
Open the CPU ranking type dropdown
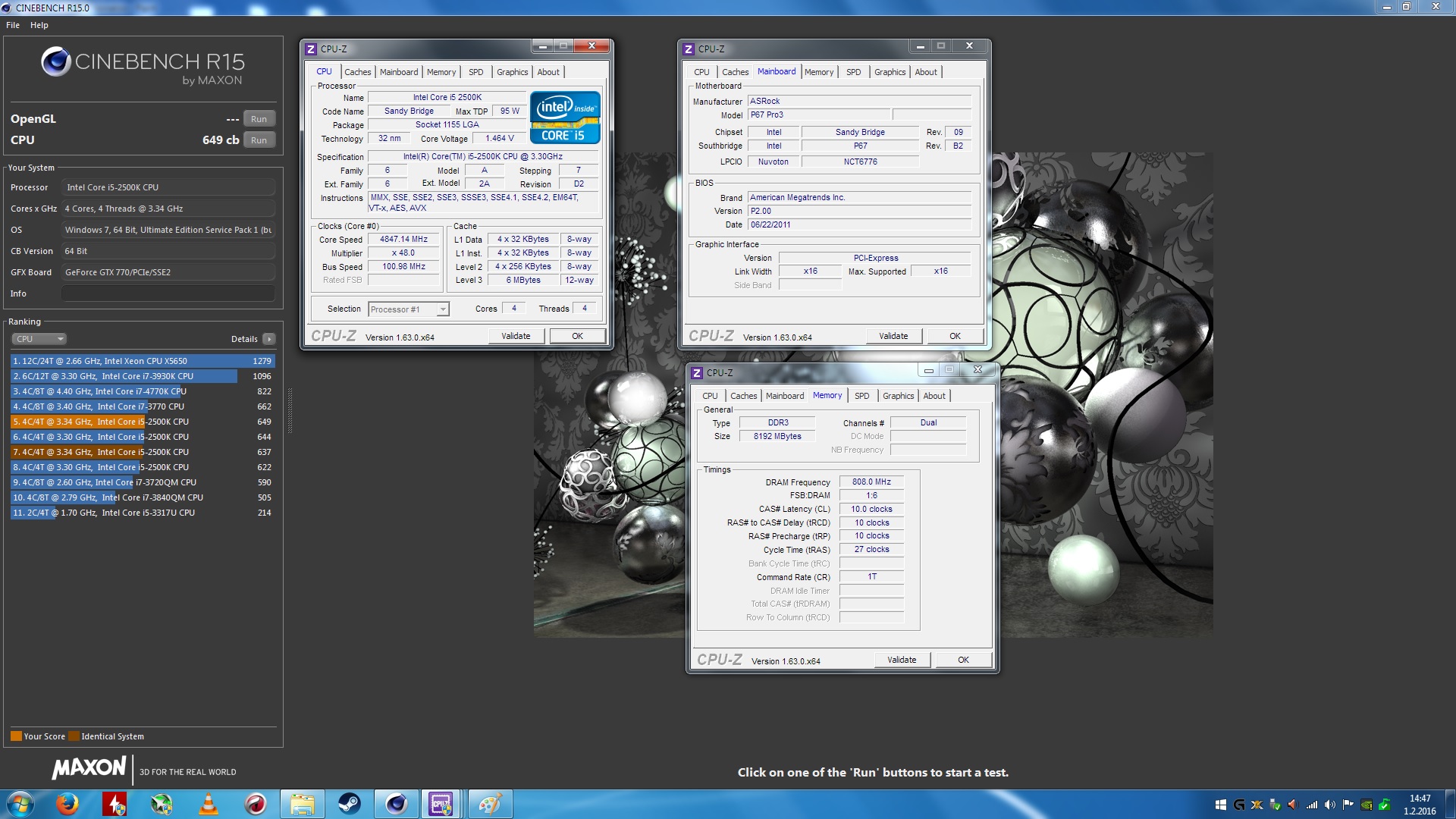[x=39, y=339]
